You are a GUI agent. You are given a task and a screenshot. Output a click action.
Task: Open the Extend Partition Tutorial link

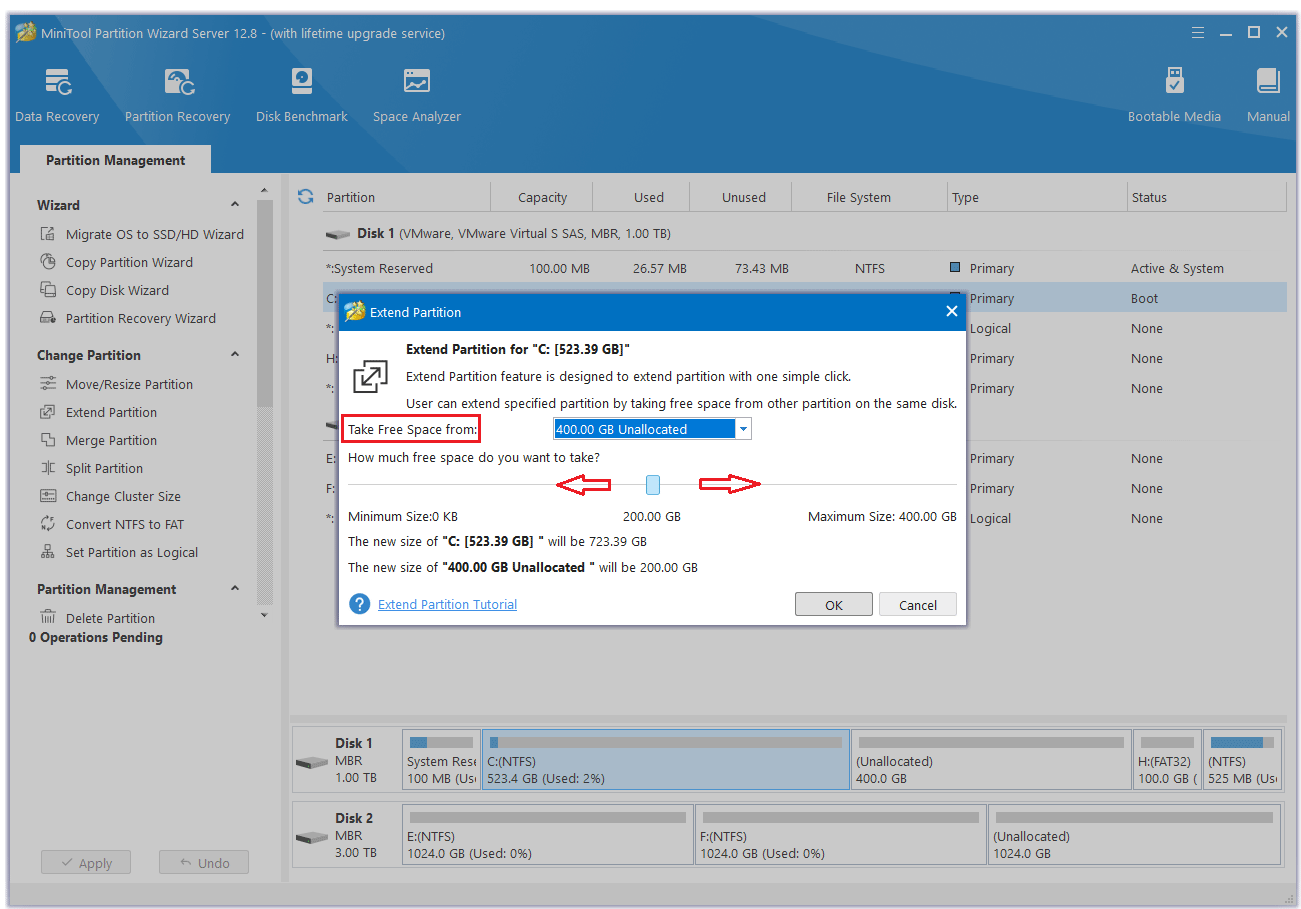pyautogui.click(x=447, y=604)
